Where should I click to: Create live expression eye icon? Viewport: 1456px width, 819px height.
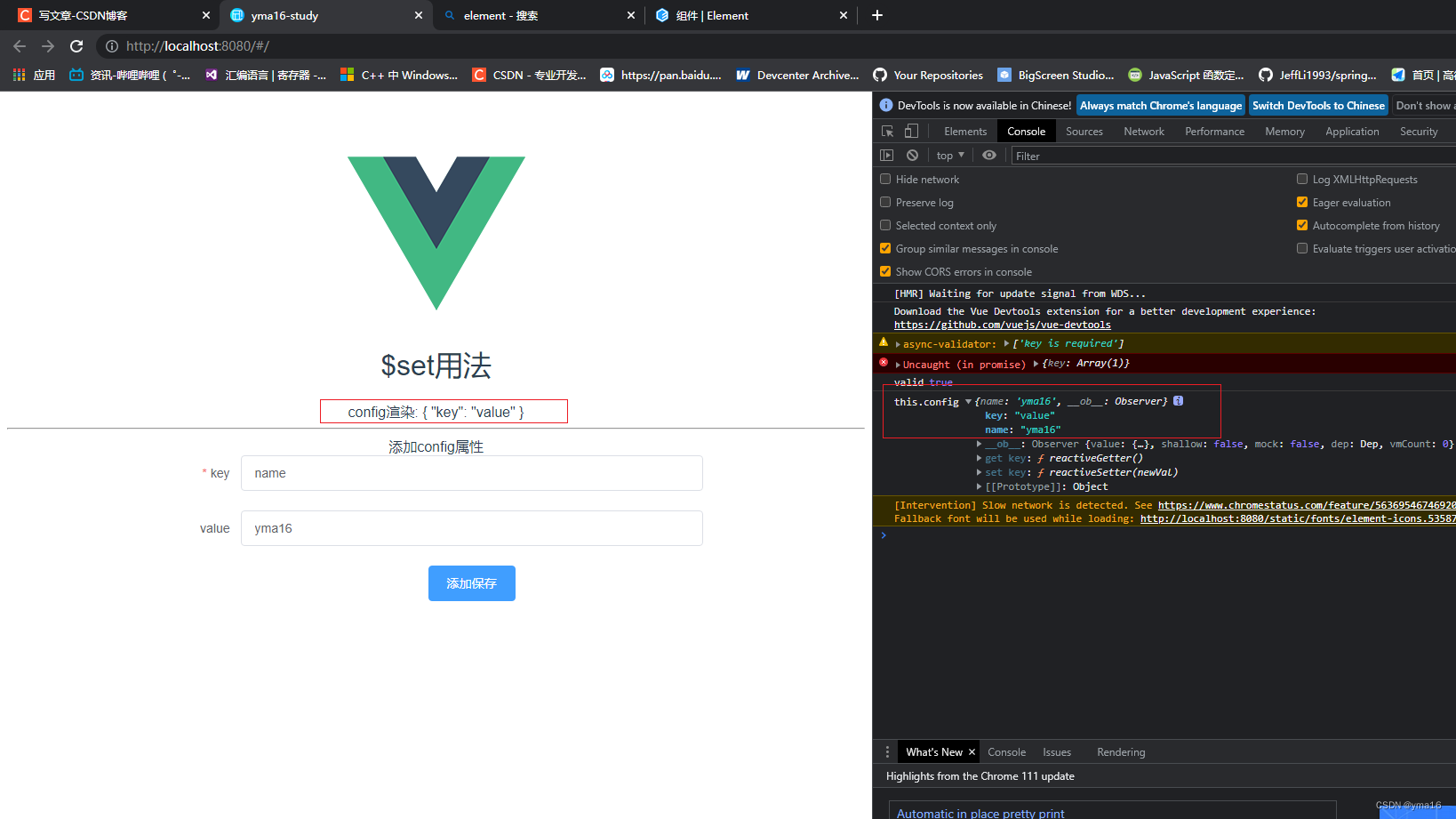click(989, 156)
